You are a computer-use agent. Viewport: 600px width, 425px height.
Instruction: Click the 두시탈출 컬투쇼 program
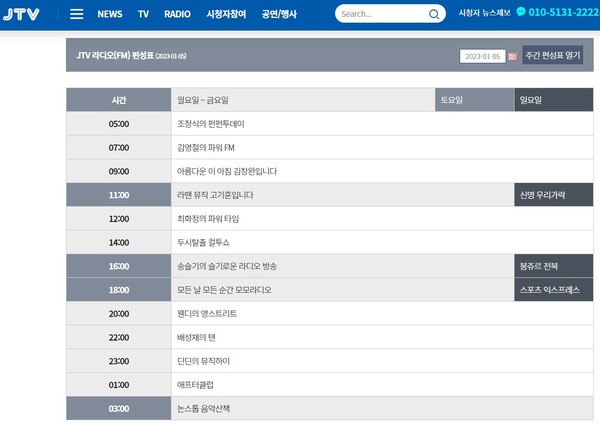click(x=203, y=243)
